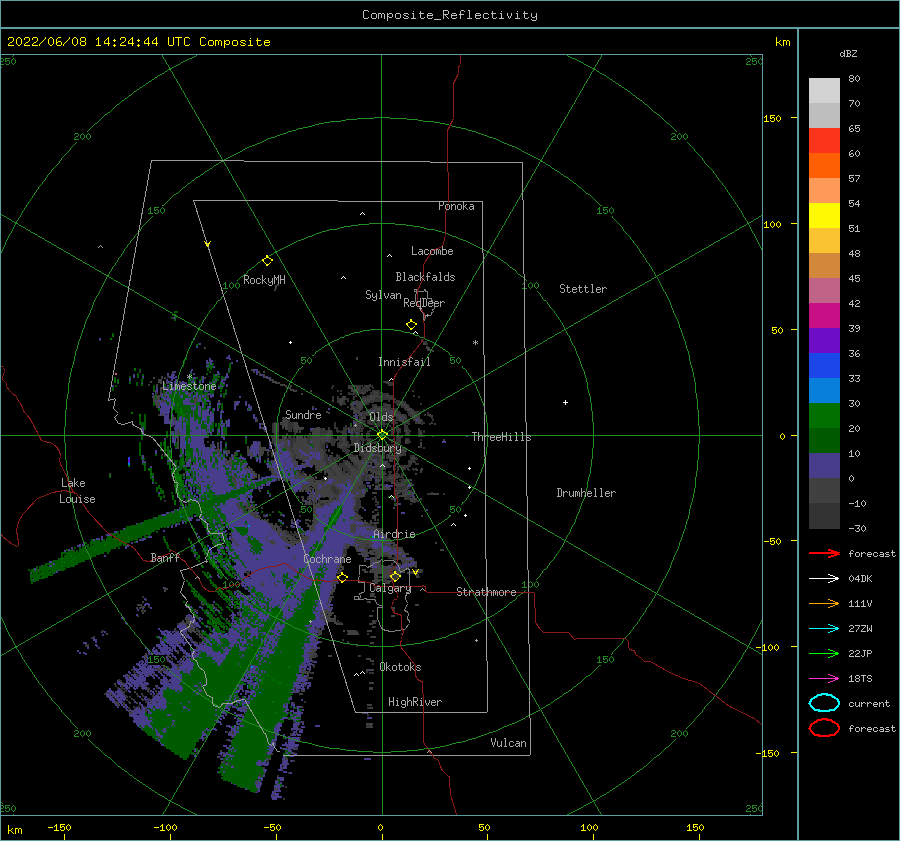
Task: Click the Blackfalds label
Action: pyautogui.click(x=425, y=277)
